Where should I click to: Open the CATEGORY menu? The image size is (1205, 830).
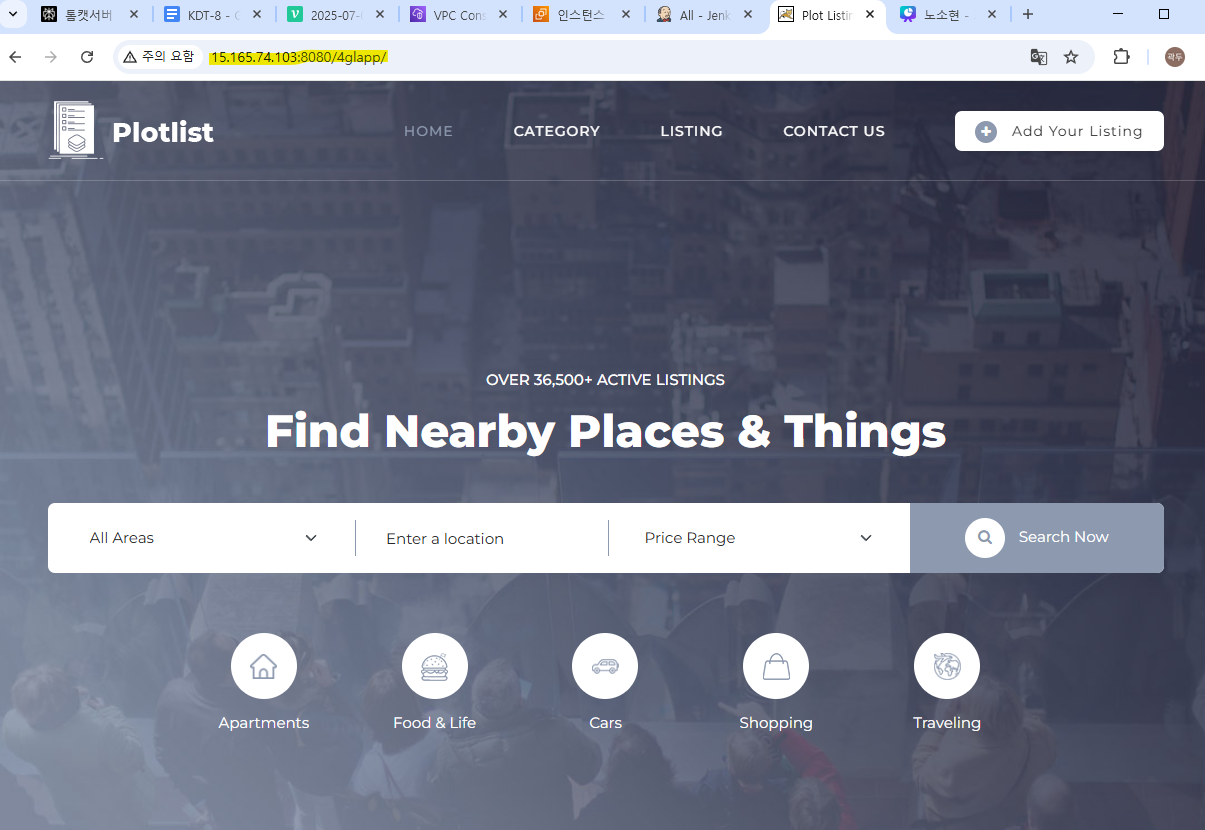point(557,131)
